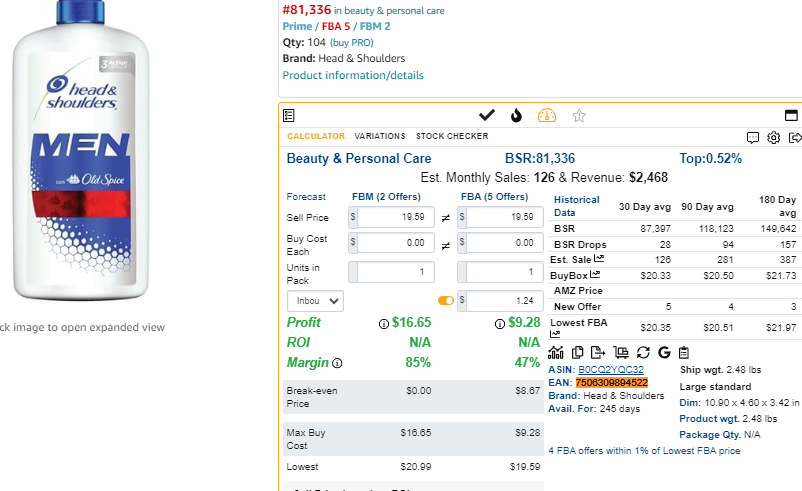Switch to the CALCULATOR tab
This screenshot has height=491, width=802.
point(316,136)
